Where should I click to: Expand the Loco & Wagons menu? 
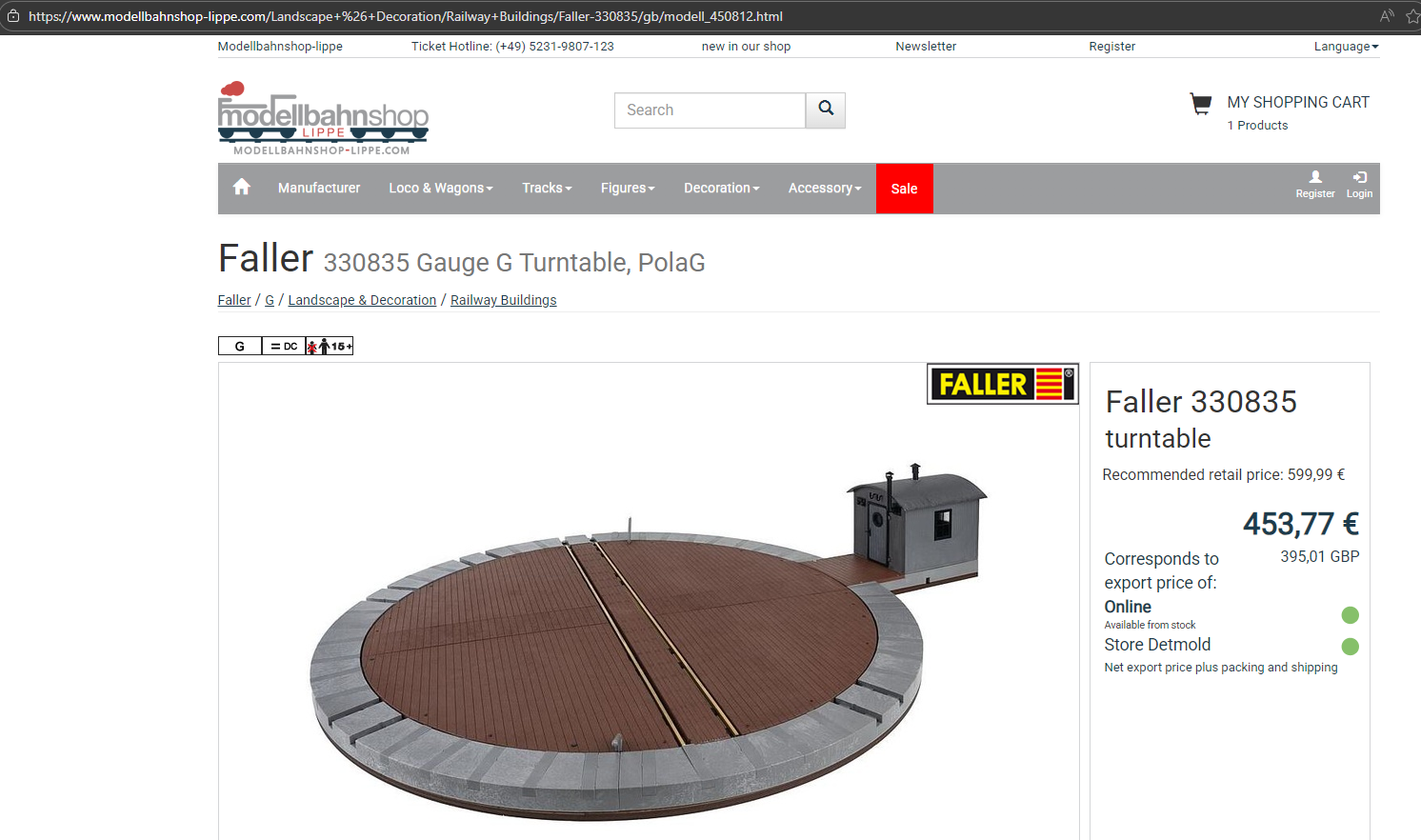[440, 189]
